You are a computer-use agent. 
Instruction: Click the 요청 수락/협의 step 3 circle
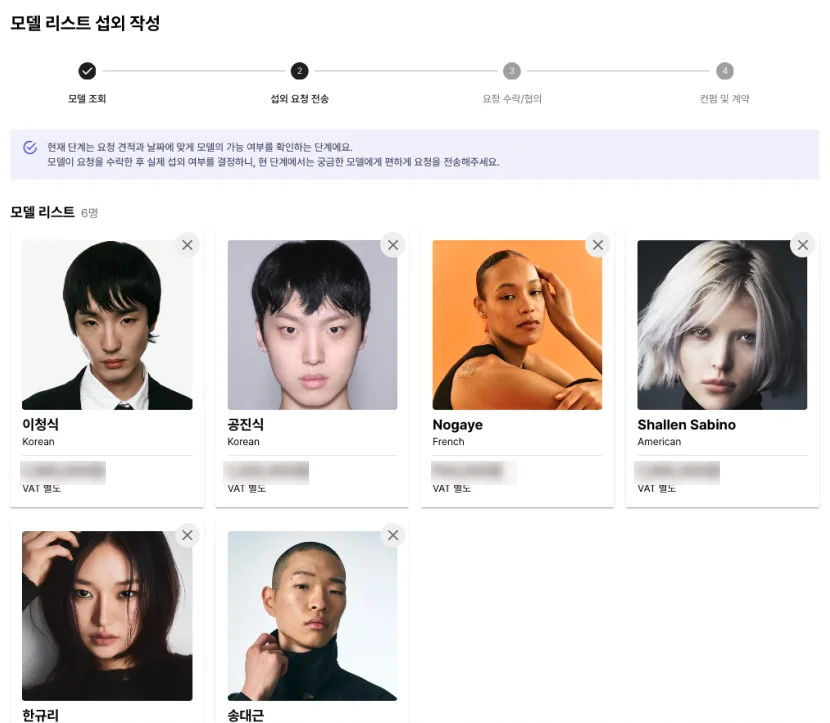click(x=512, y=71)
